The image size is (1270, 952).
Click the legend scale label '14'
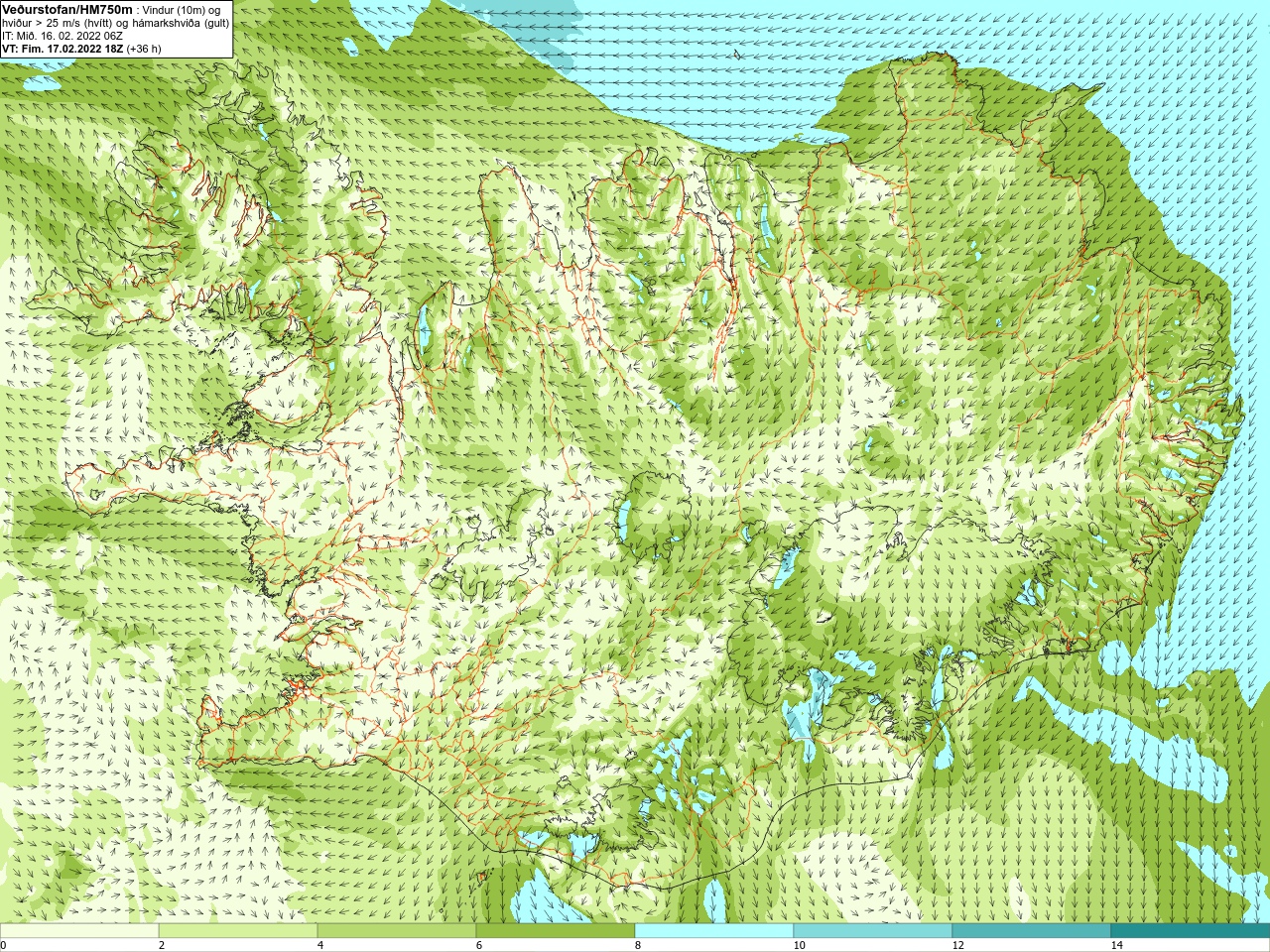click(1116, 945)
